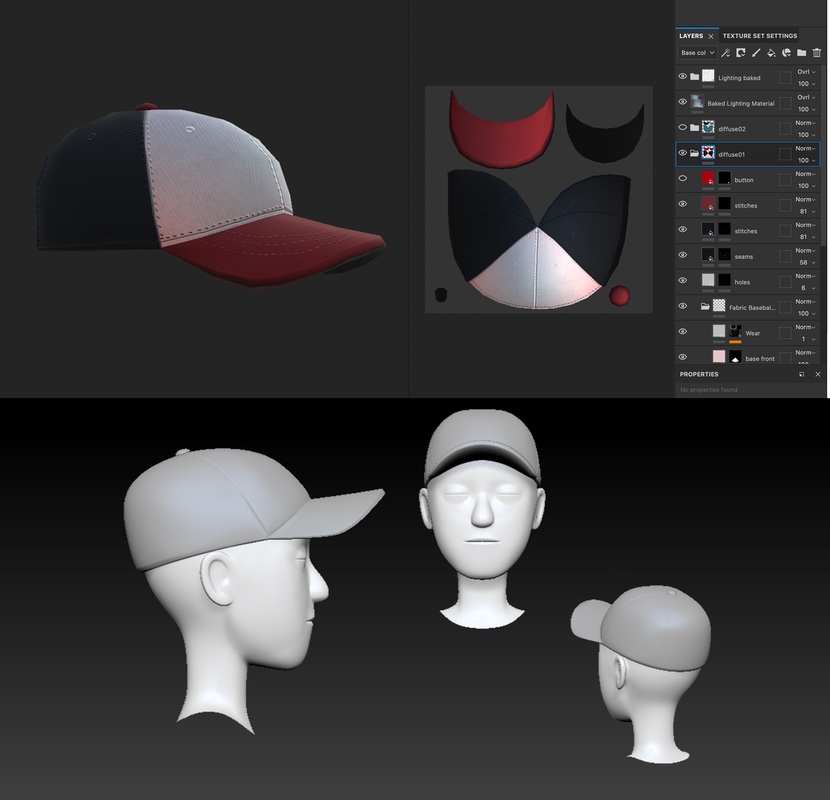The image size is (830, 800).
Task: Select the Wear layer name
Action: click(x=753, y=334)
